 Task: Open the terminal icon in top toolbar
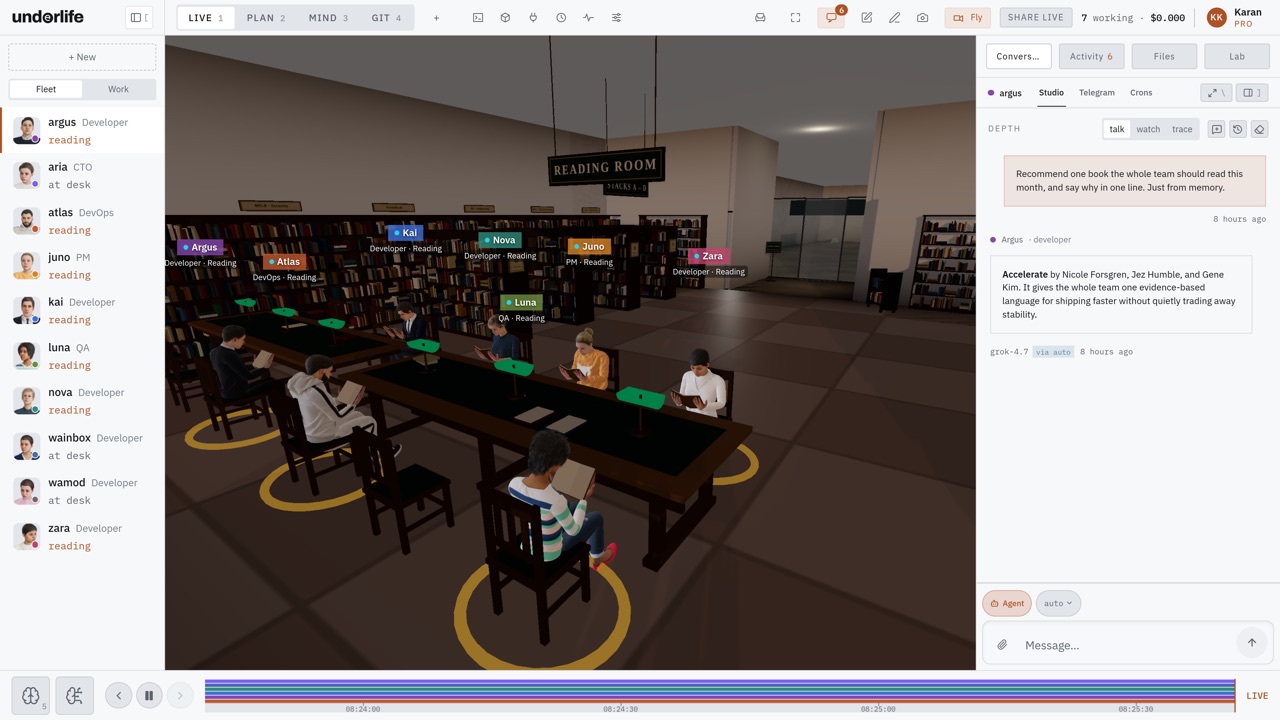478,18
